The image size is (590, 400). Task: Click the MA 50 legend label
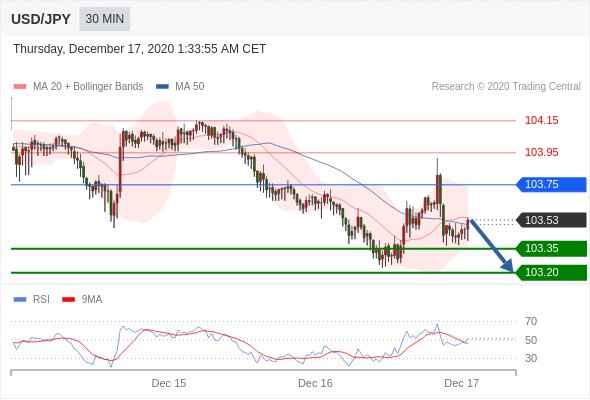pyautogui.click(x=190, y=87)
